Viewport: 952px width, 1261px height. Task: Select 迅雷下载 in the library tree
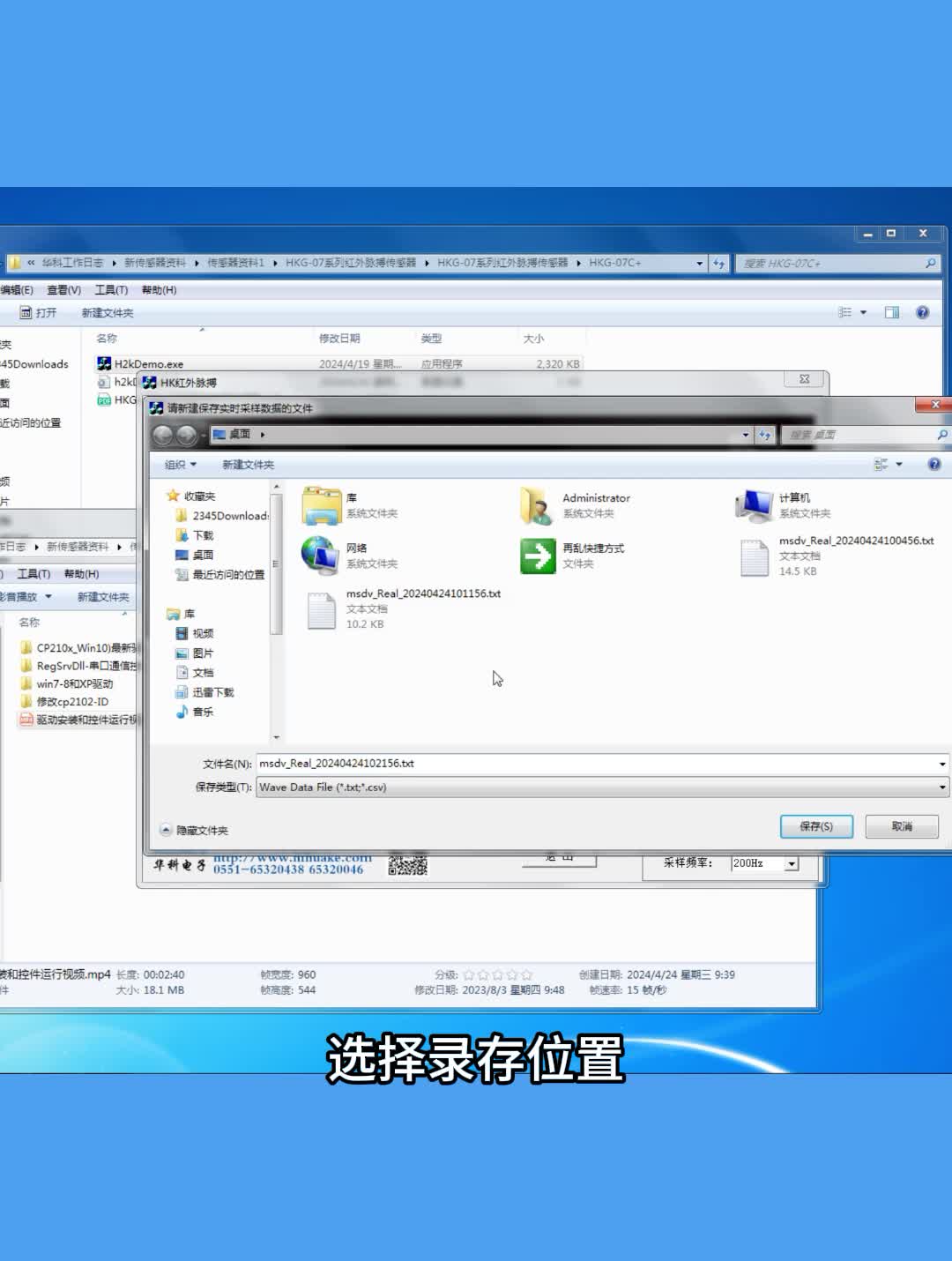pyautogui.click(x=212, y=692)
